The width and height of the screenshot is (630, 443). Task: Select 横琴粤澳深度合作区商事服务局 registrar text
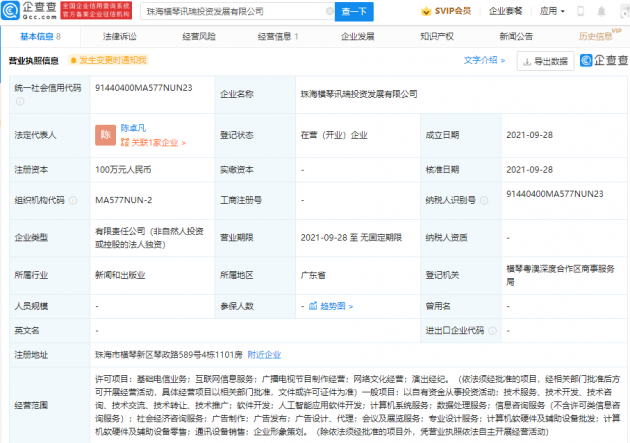click(560, 275)
